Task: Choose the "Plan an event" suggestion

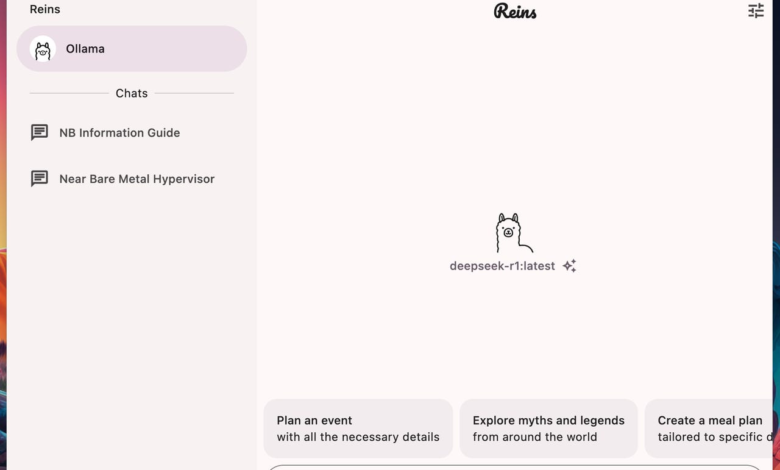Action: coord(314,420)
